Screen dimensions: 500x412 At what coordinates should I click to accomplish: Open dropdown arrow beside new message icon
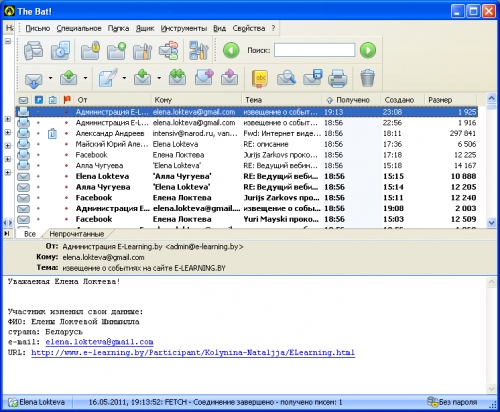[x=124, y=78]
